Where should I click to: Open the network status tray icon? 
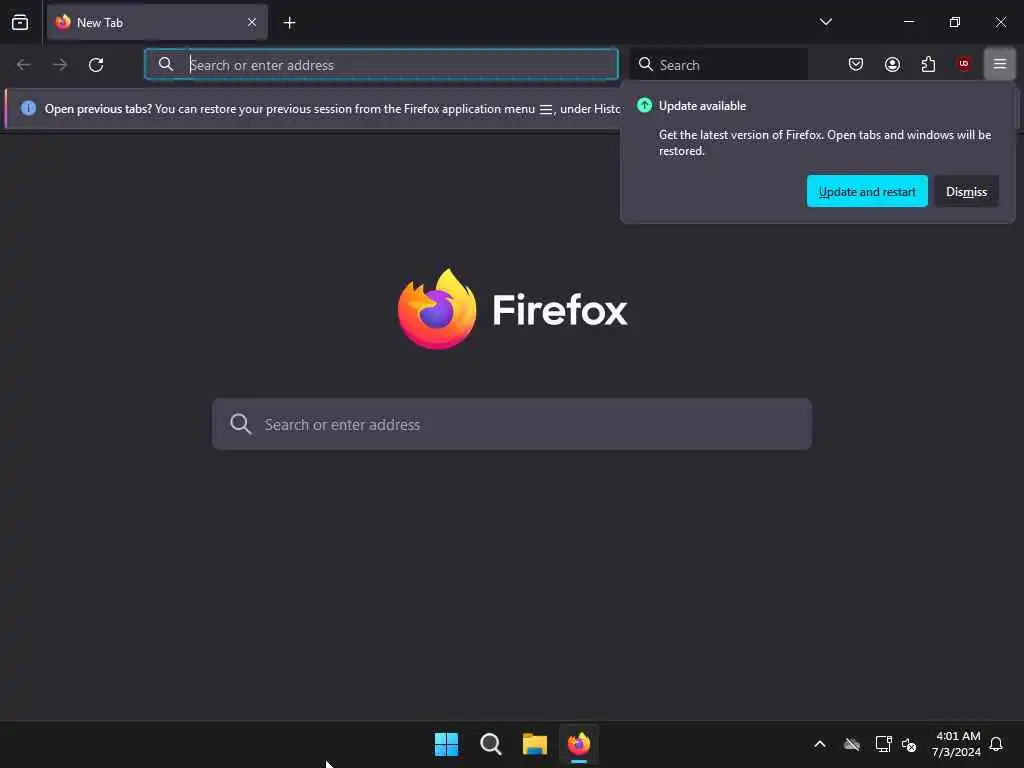tap(883, 744)
